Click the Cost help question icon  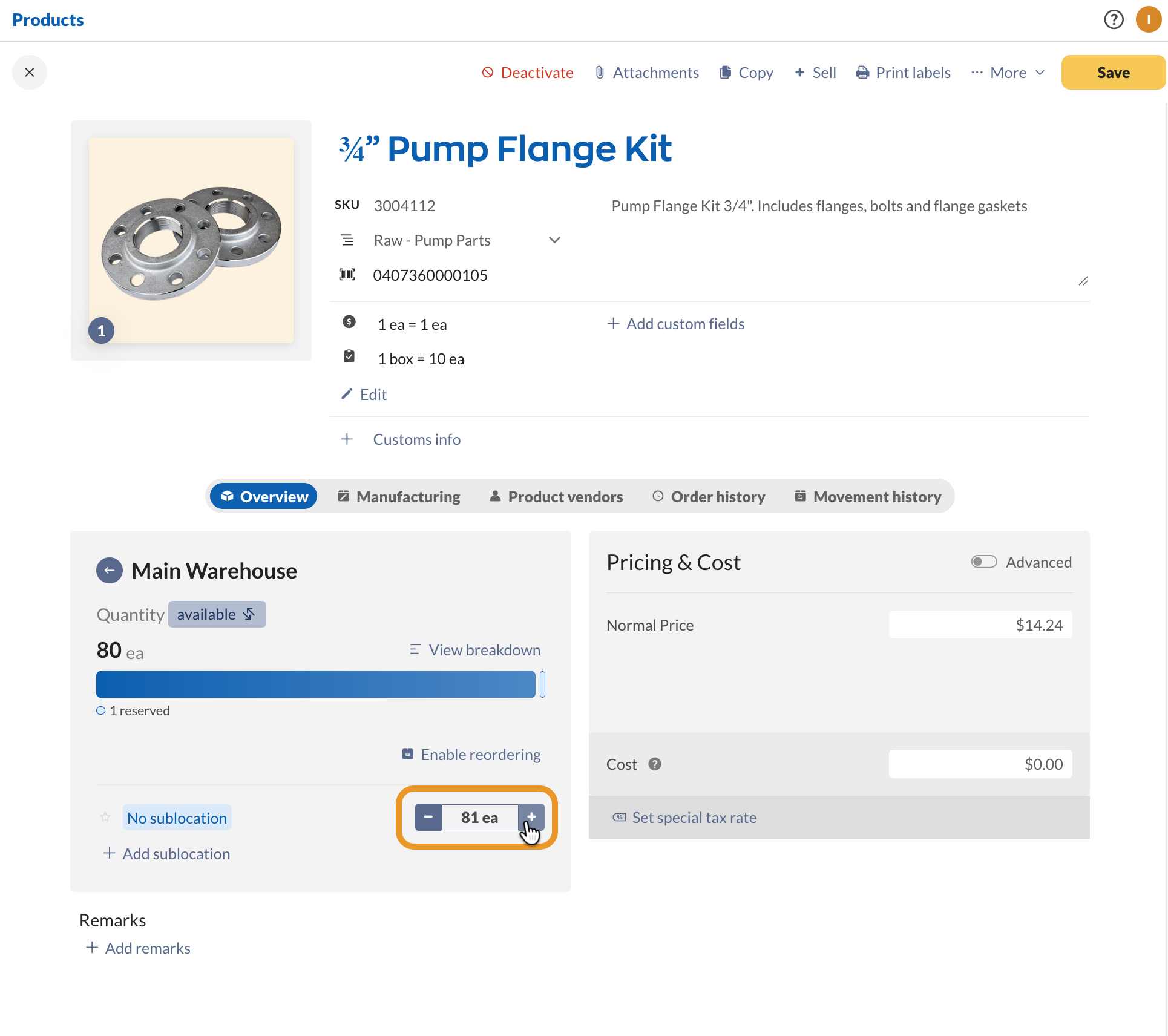(x=655, y=764)
